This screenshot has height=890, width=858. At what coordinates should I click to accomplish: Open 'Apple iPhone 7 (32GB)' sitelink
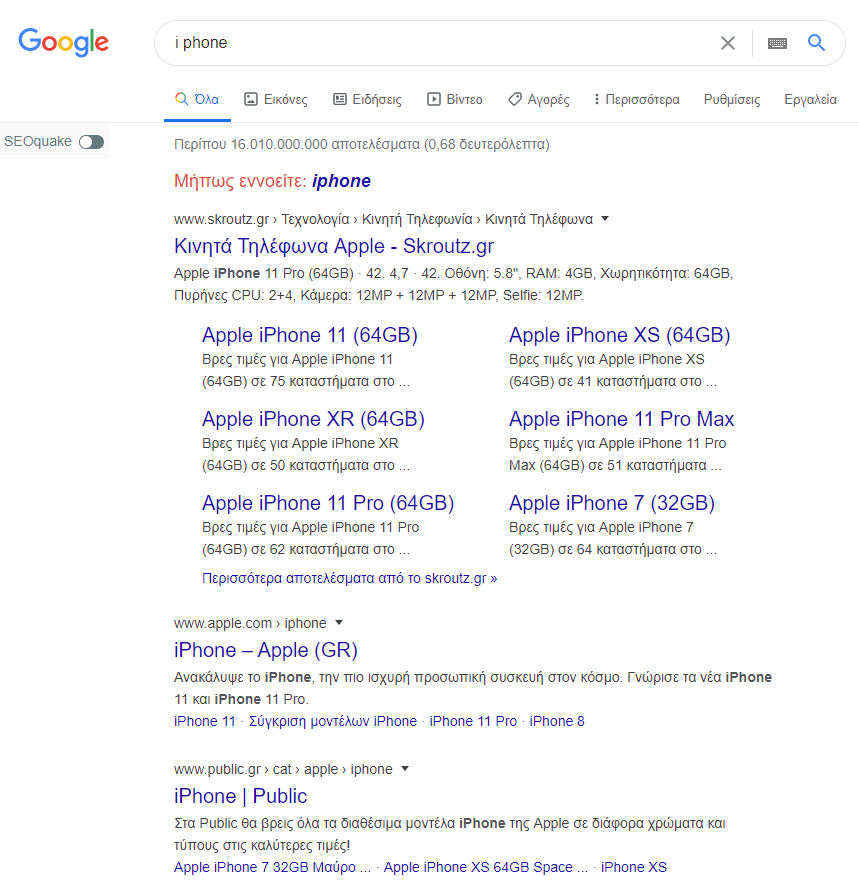tap(612, 503)
